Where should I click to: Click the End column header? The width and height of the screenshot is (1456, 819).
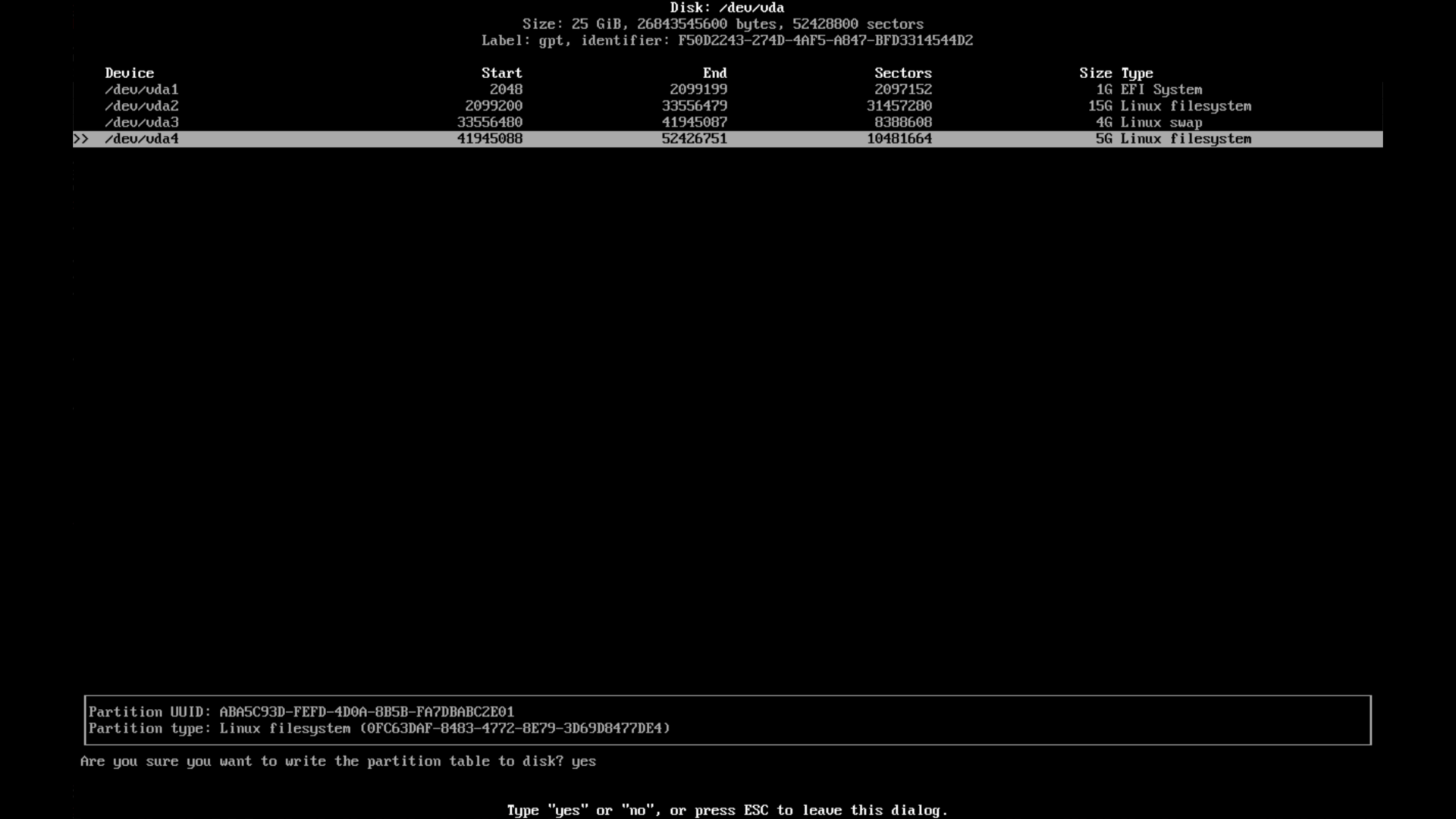tap(715, 73)
